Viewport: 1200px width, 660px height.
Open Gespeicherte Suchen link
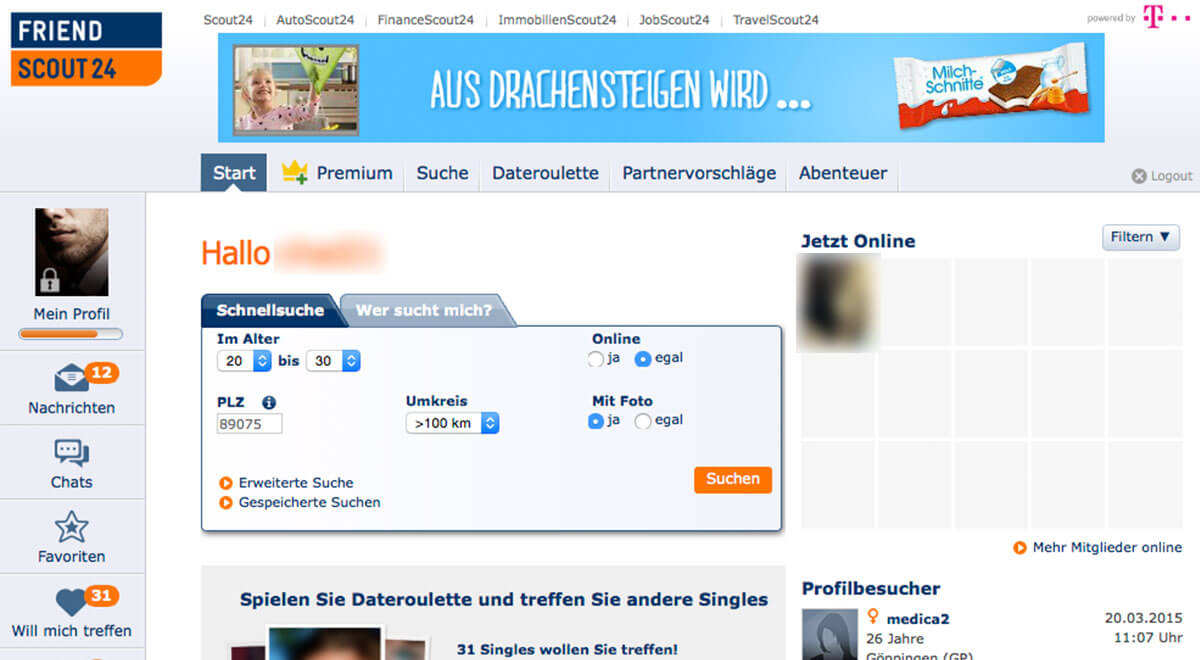[310, 503]
